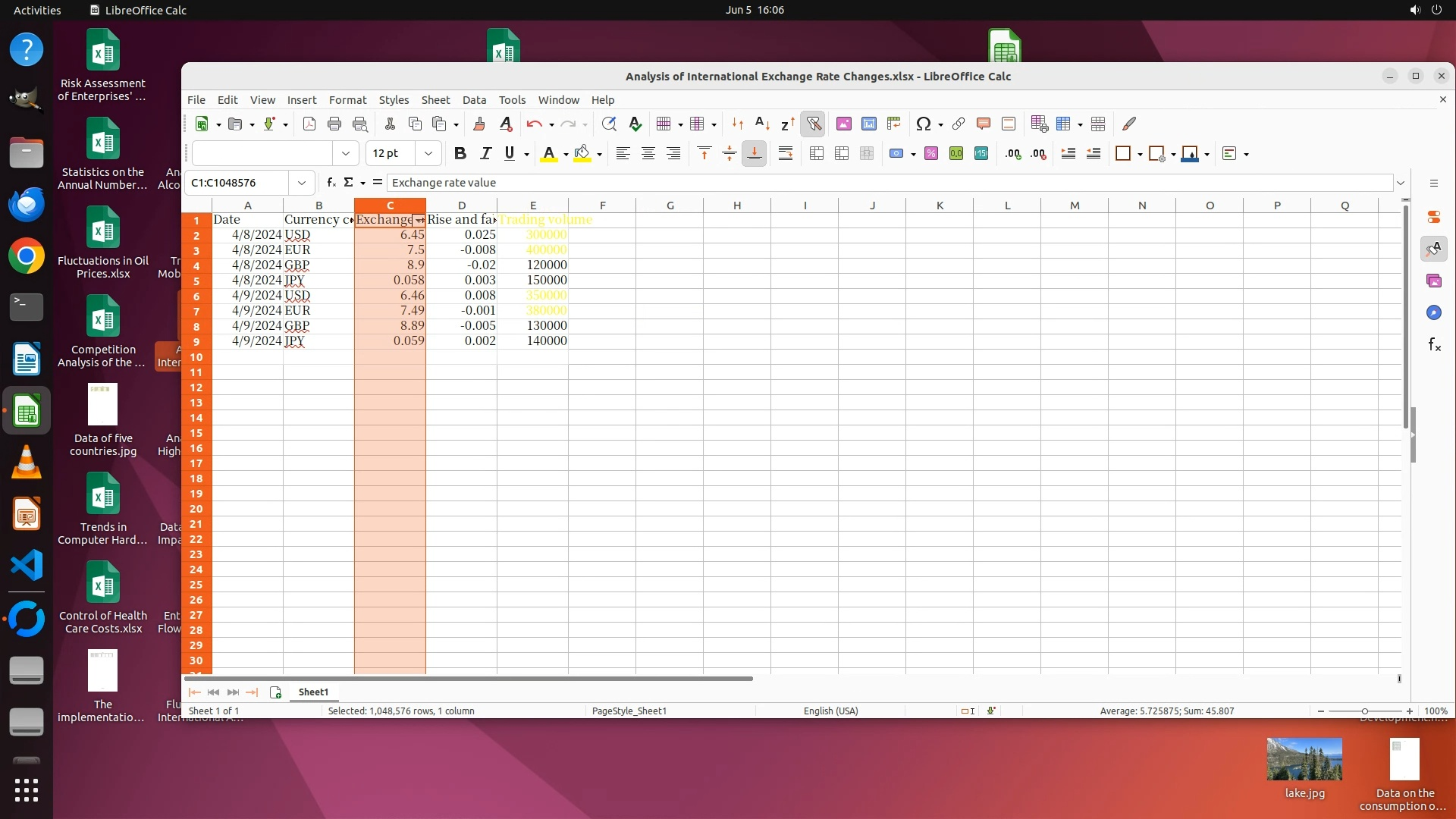
Task: Open the font size dropdown
Action: [428, 153]
